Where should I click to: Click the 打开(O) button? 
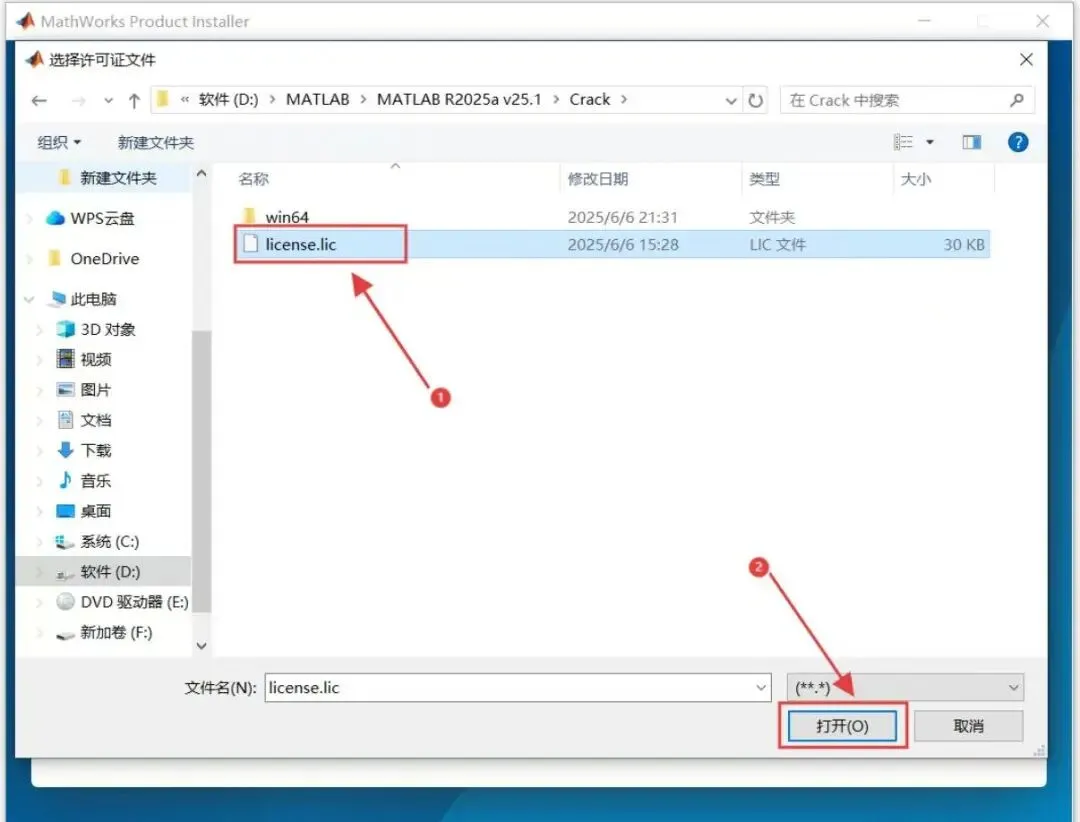(842, 726)
